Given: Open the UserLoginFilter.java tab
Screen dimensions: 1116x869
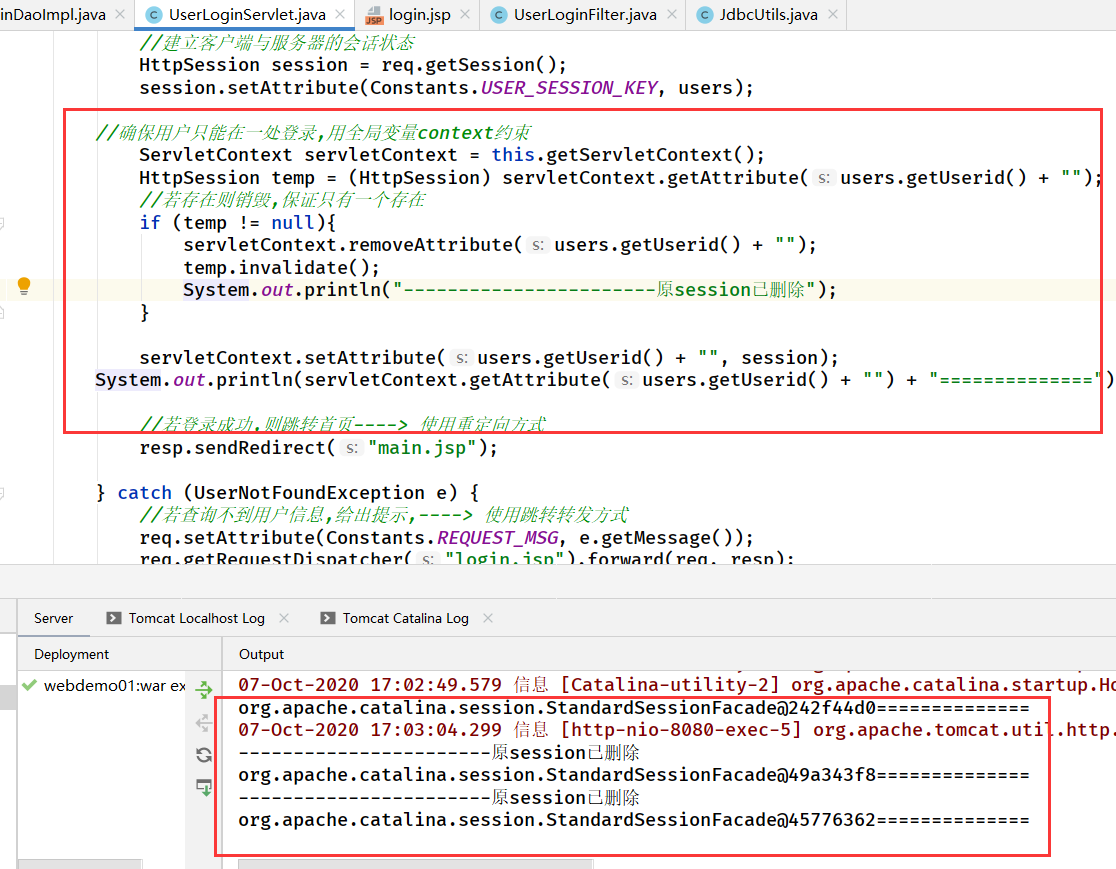Looking at the screenshot, I should (x=584, y=14).
